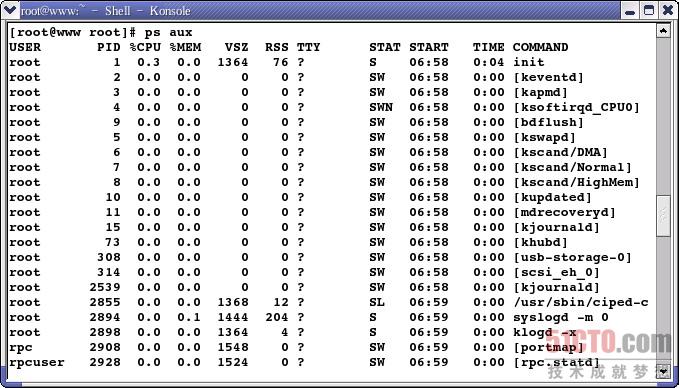This screenshot has height=388, width=679.
Task: Click the scrollbar down arrow
Action: click(663, 370)
